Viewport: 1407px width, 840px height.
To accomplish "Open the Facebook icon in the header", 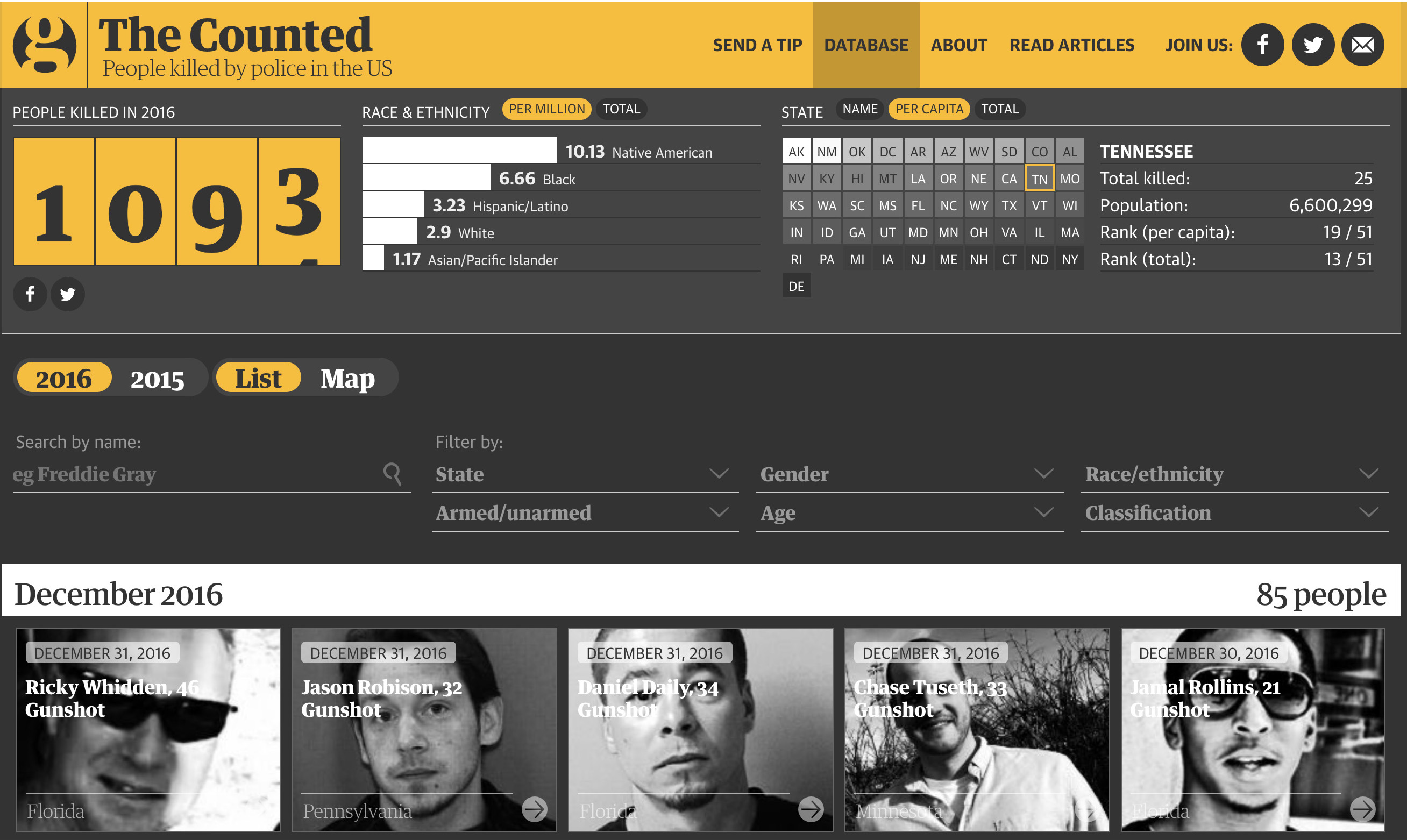I will coord(1262,45).
